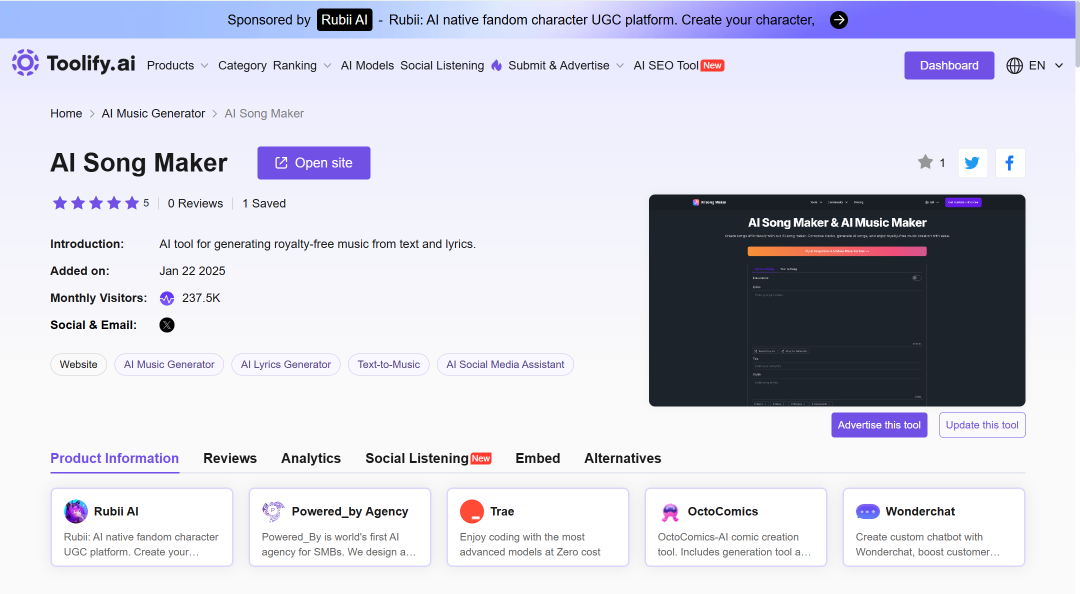Click the 1 Saved text
Viewport: 1080px width, 594px height.
pyautogui.click(x=264, y=203)
